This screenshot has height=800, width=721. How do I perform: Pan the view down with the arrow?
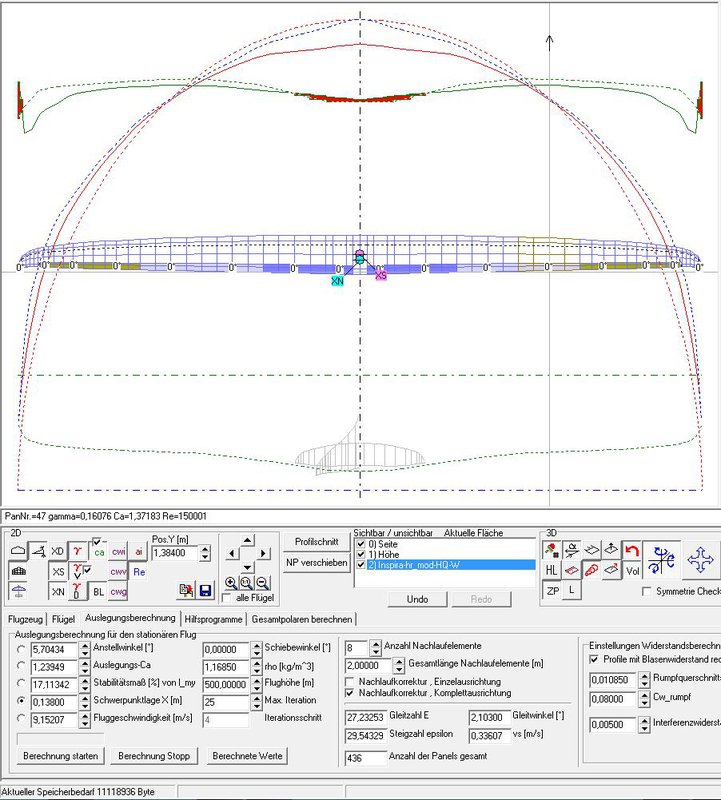[247, 567]
